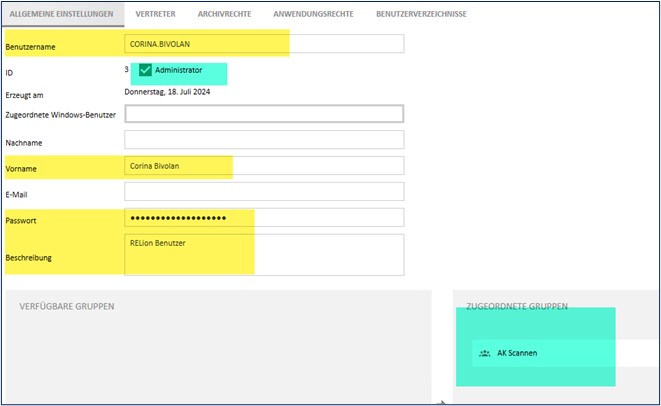
Task: Focus the Zugeordnete Windows-Benutzer field
Action: (x=264, y=114)
